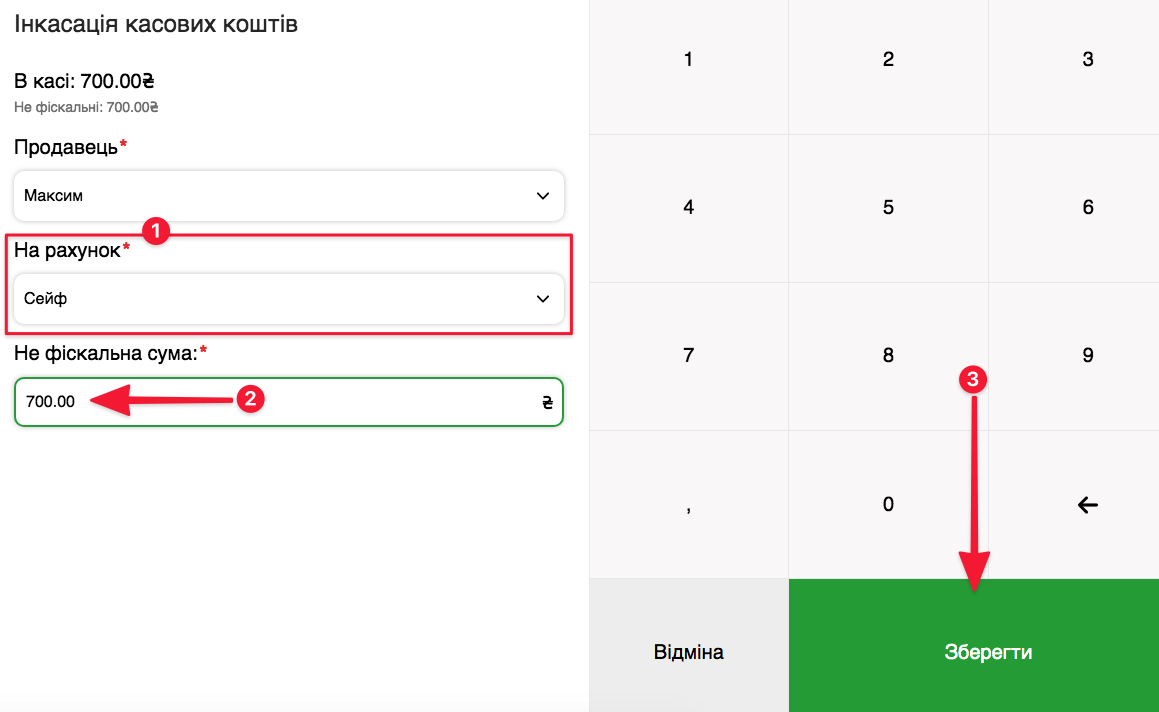
Task: Click the hryvnia currency symbol in amount field
Action: (547, 403)
